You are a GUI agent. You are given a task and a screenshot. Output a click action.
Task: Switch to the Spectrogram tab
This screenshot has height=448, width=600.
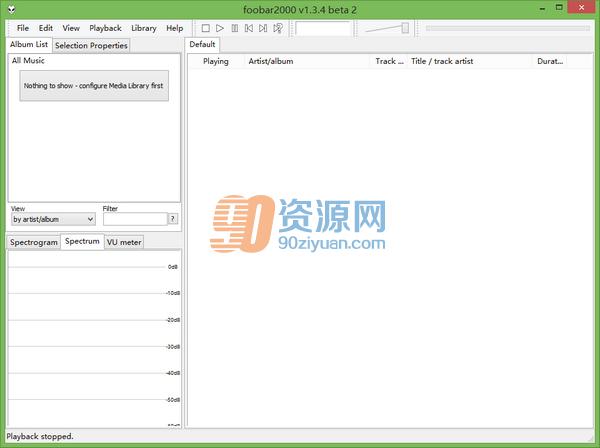coord(34,243)
